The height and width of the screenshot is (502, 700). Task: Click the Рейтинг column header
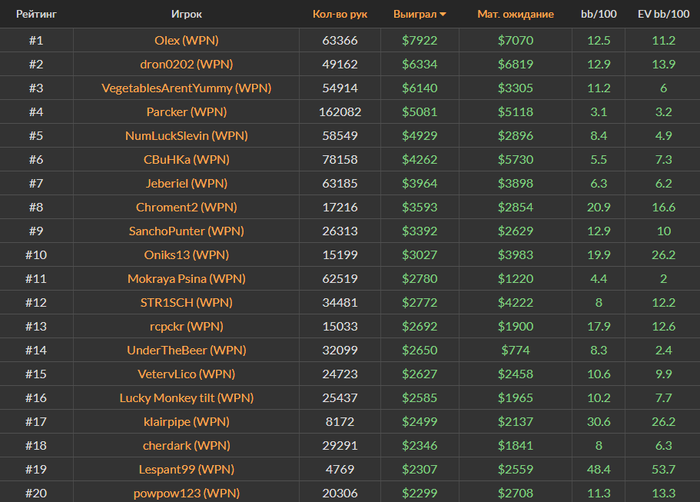36,14
